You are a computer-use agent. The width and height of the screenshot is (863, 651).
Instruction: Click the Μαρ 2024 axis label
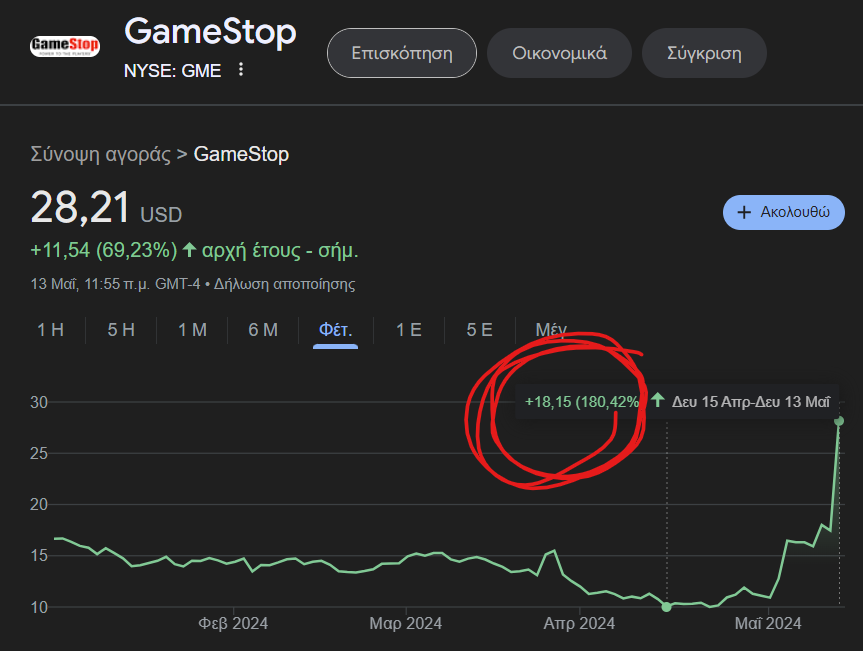click(x=406, y=623)
